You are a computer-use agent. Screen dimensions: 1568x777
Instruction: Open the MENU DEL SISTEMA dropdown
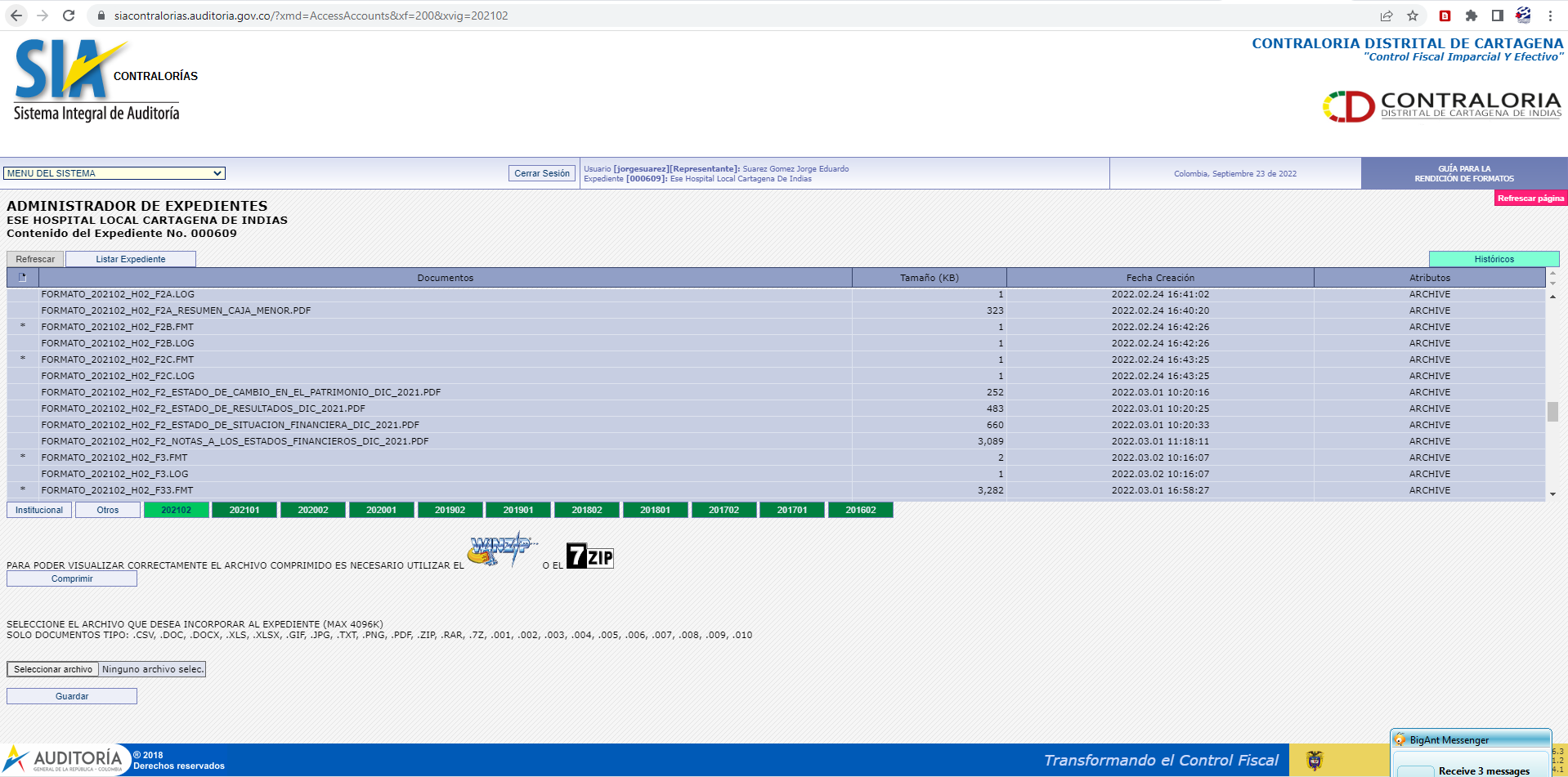(114, 173)
